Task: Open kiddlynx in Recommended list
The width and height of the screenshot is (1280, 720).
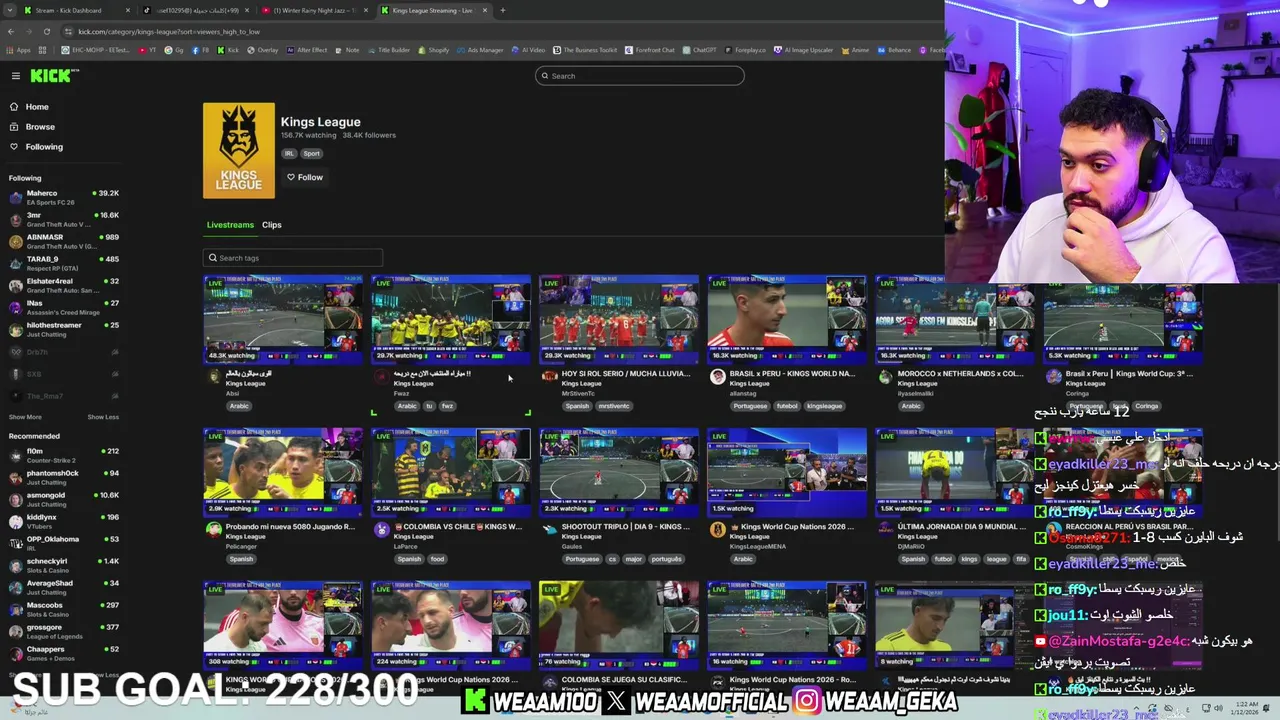Action: pyautogui.click(x=62, y=521)
